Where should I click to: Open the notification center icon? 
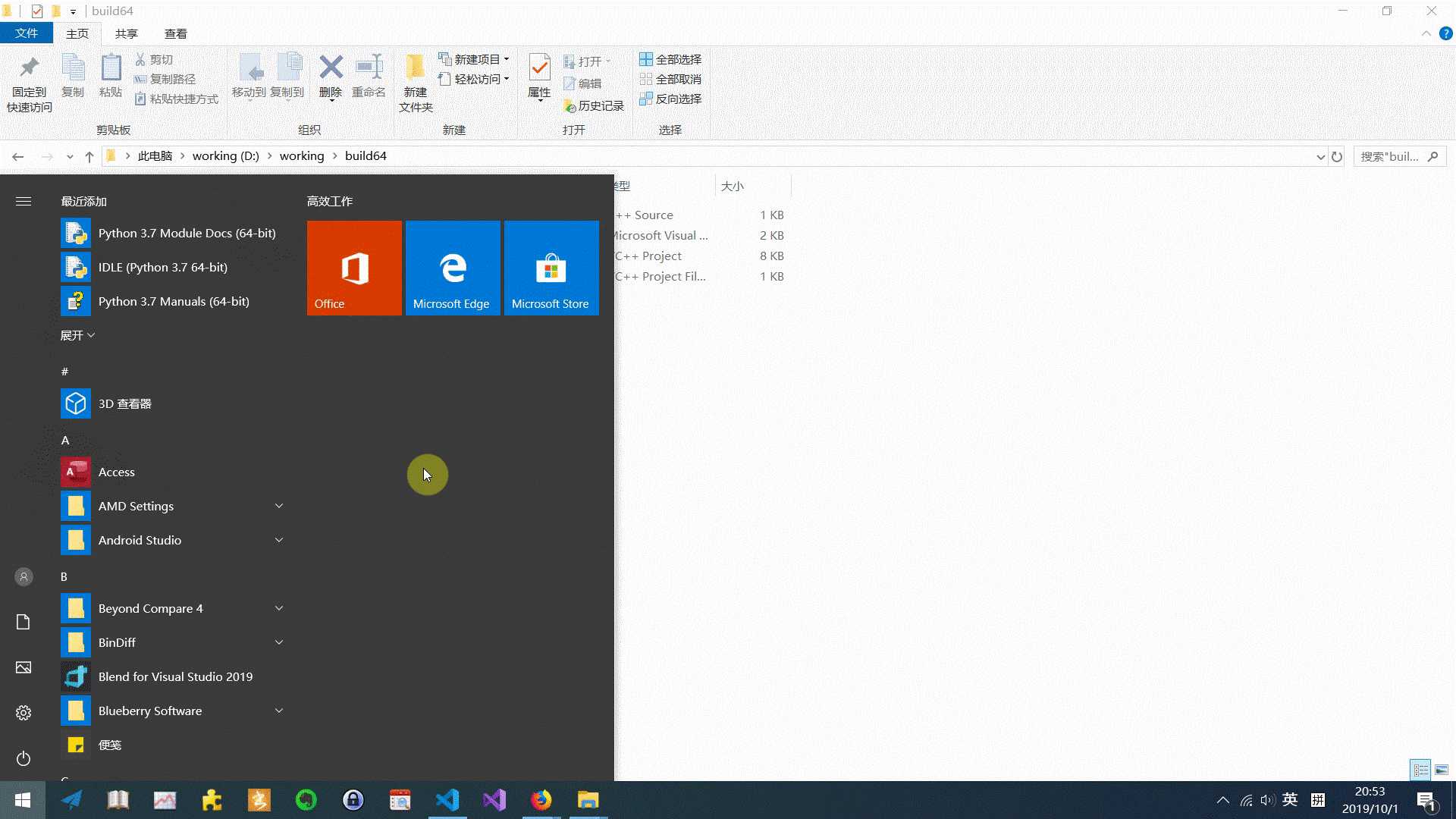[1426, 801]
